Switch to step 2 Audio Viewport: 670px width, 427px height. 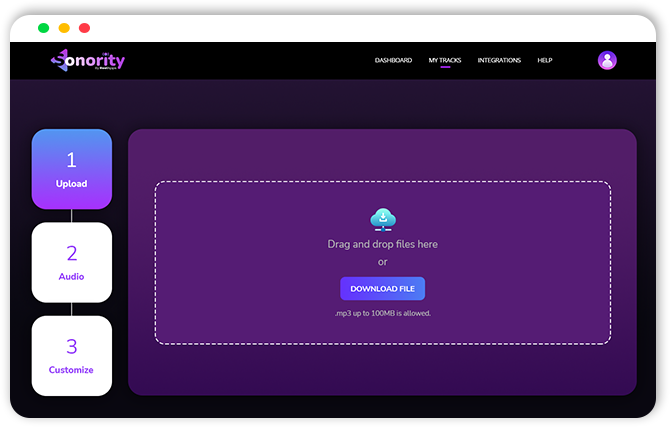pos(72,262)
